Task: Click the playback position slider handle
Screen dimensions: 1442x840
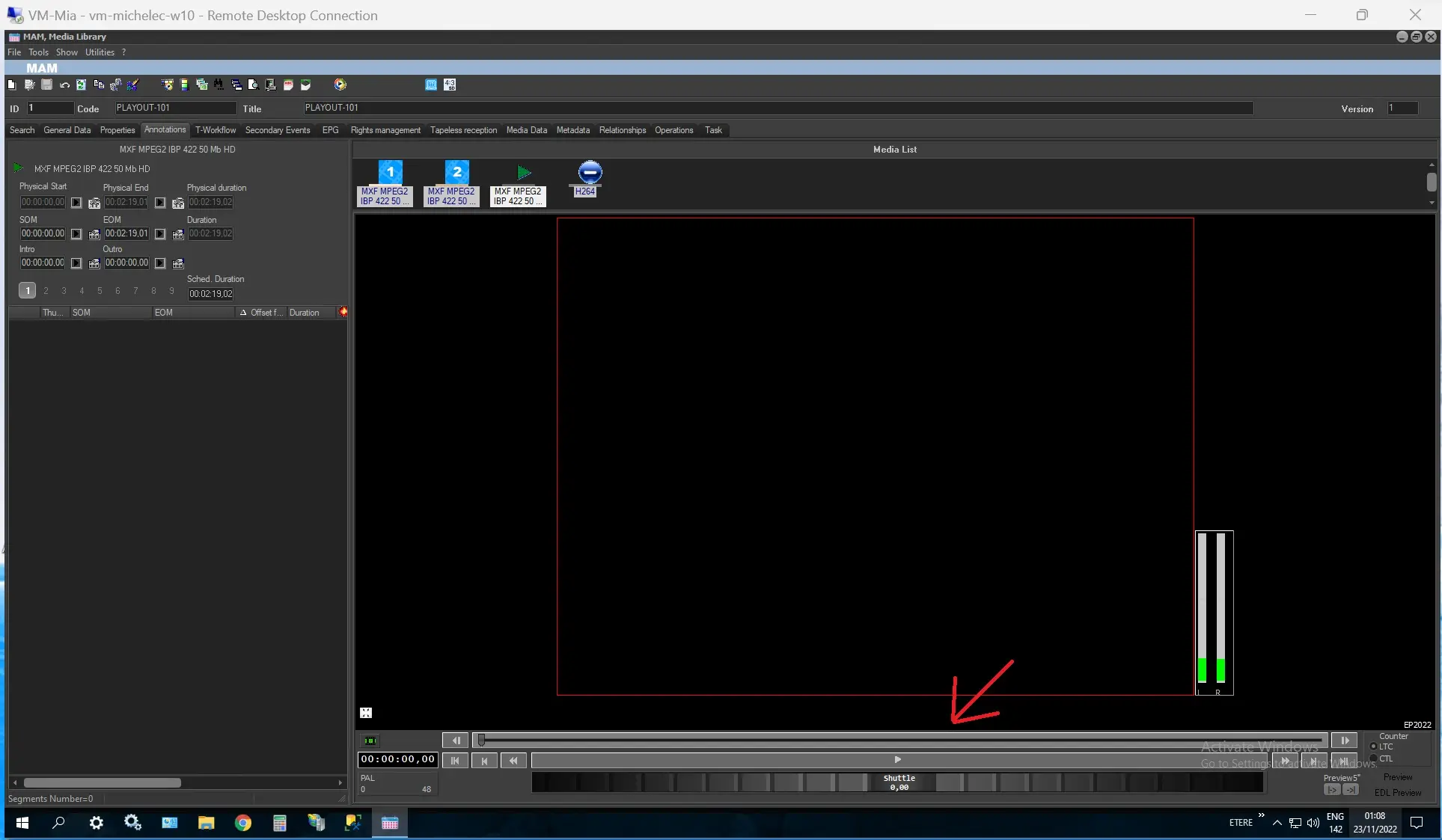Action: click(481, 741)
